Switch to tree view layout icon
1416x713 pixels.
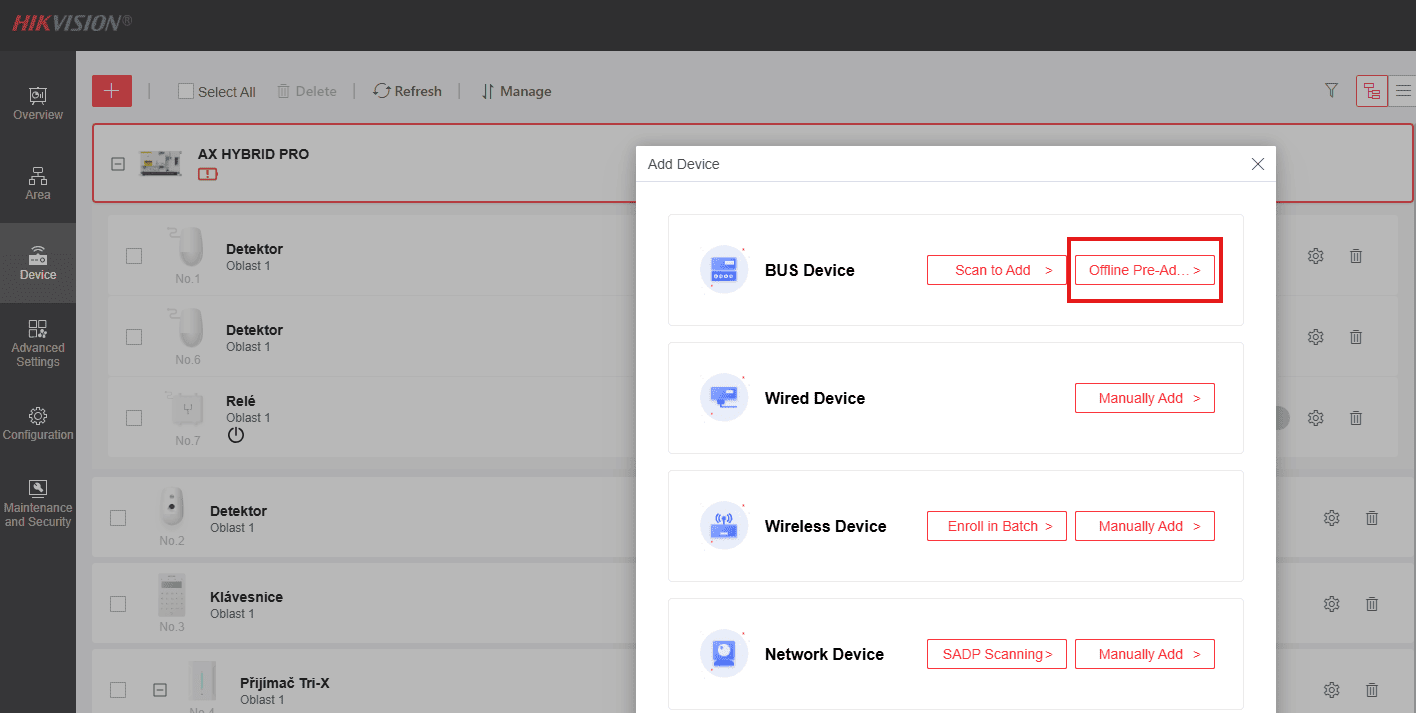pos(1371,91)
